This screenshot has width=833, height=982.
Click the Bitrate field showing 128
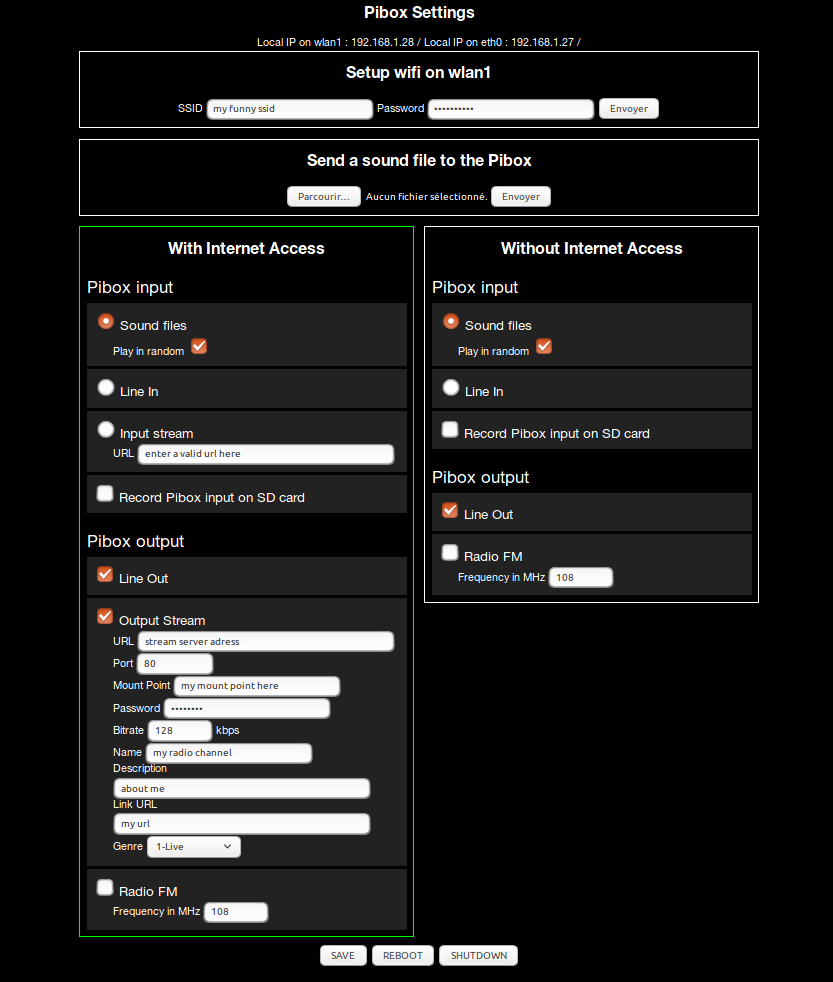click(179, 731)
